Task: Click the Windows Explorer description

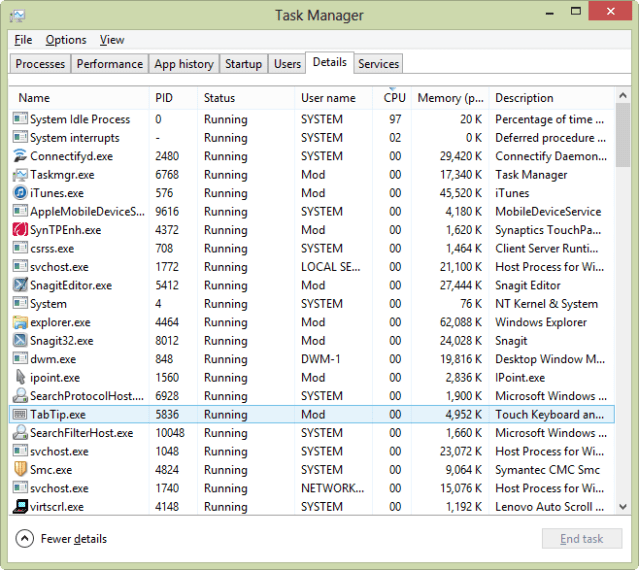Action: point(541,322)
